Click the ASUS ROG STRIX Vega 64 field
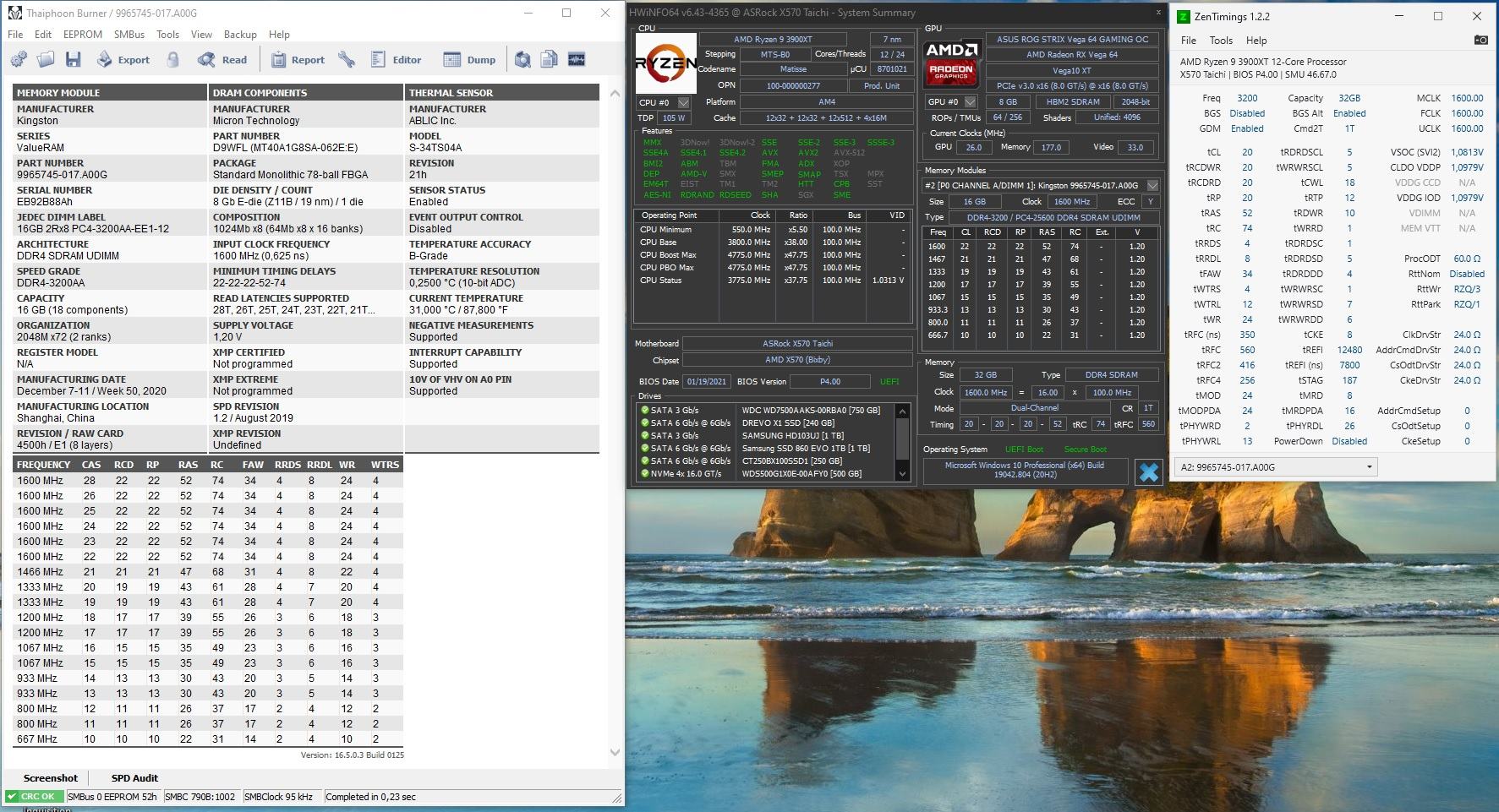1499x812 pixels. click(x=1072, y=39)
